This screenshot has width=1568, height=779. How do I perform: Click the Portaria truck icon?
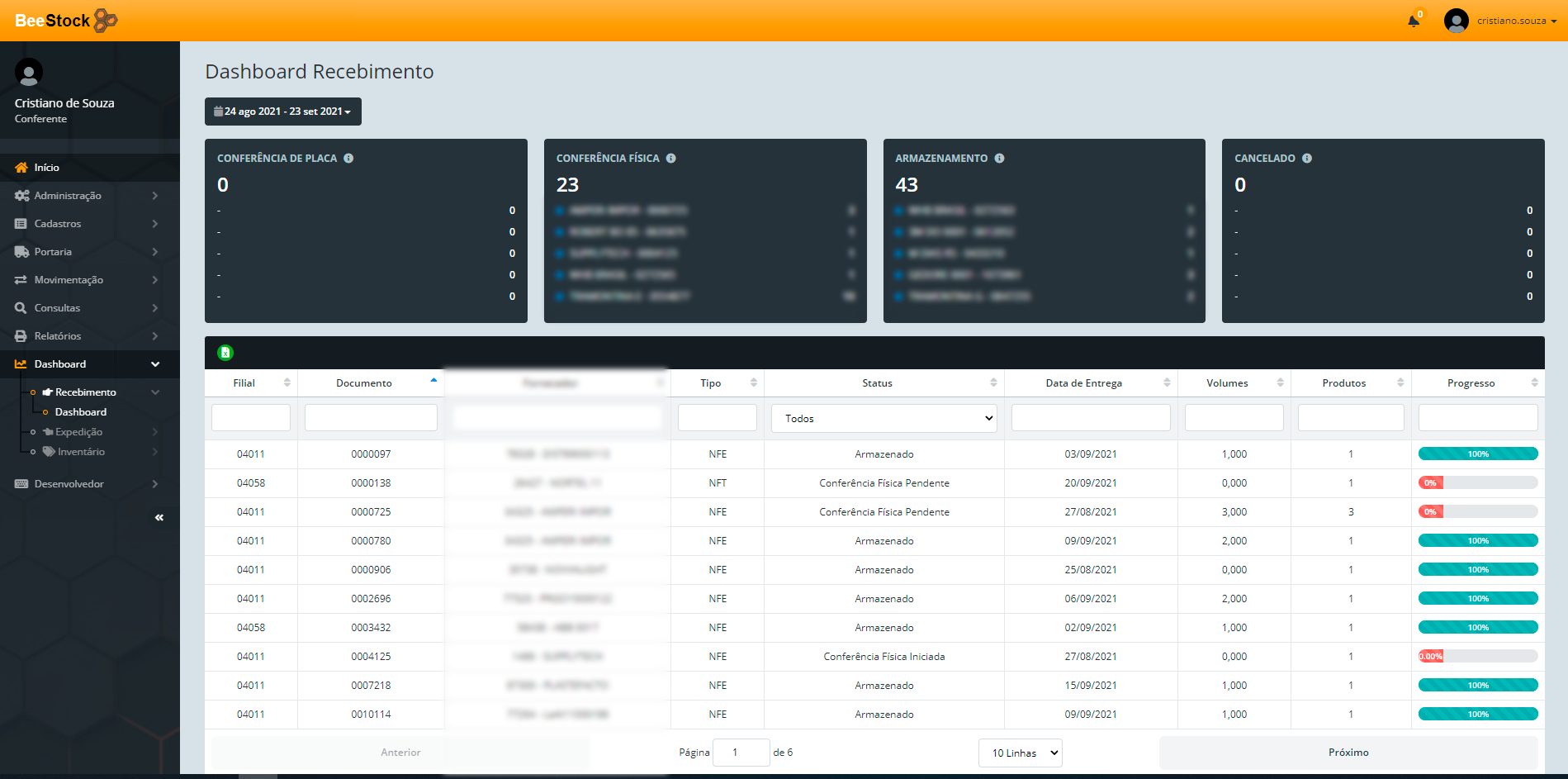pos(22,252)
